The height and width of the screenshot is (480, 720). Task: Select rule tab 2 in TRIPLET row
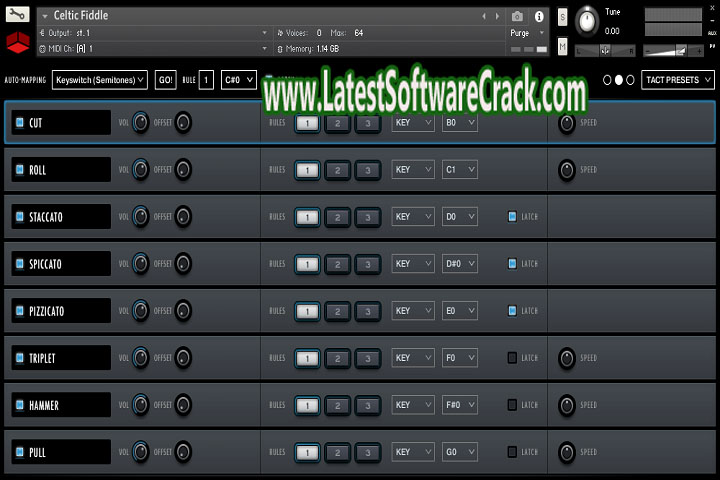coord(338,358)
